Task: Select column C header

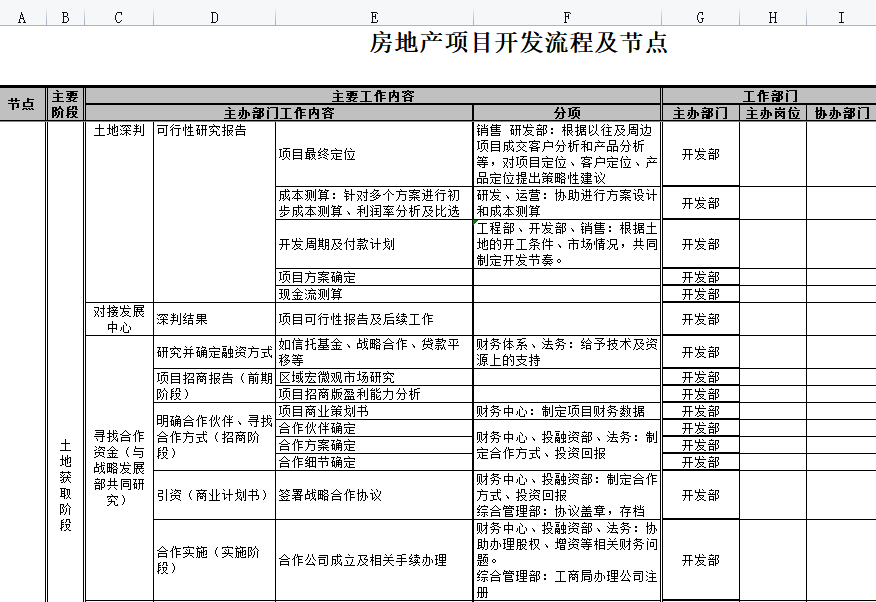Action: 118,18
